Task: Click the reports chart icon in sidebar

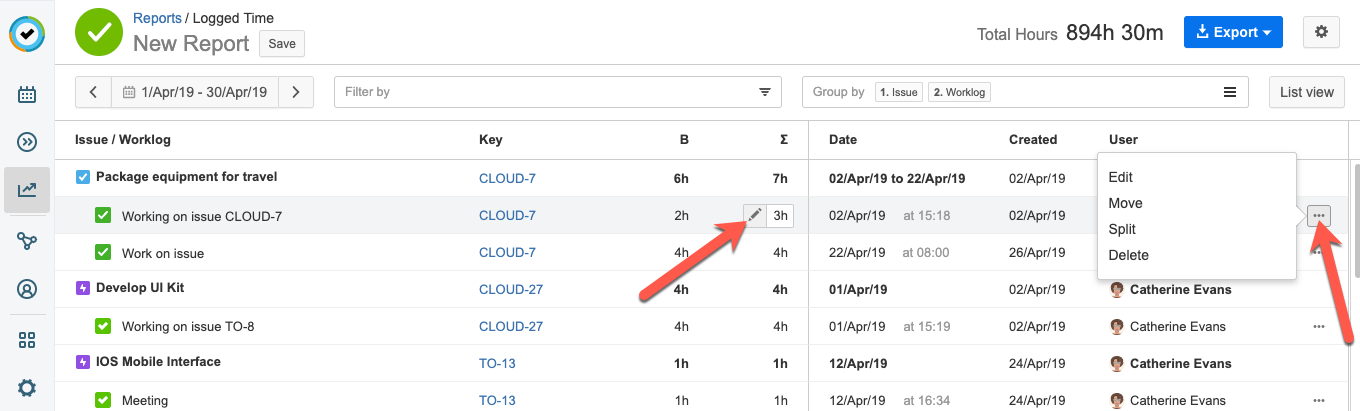Action: point(27,189)
